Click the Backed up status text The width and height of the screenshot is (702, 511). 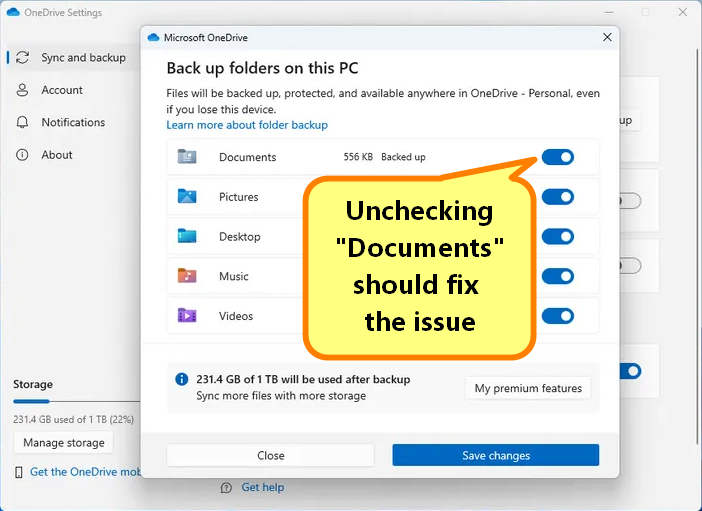coord(403,157)
